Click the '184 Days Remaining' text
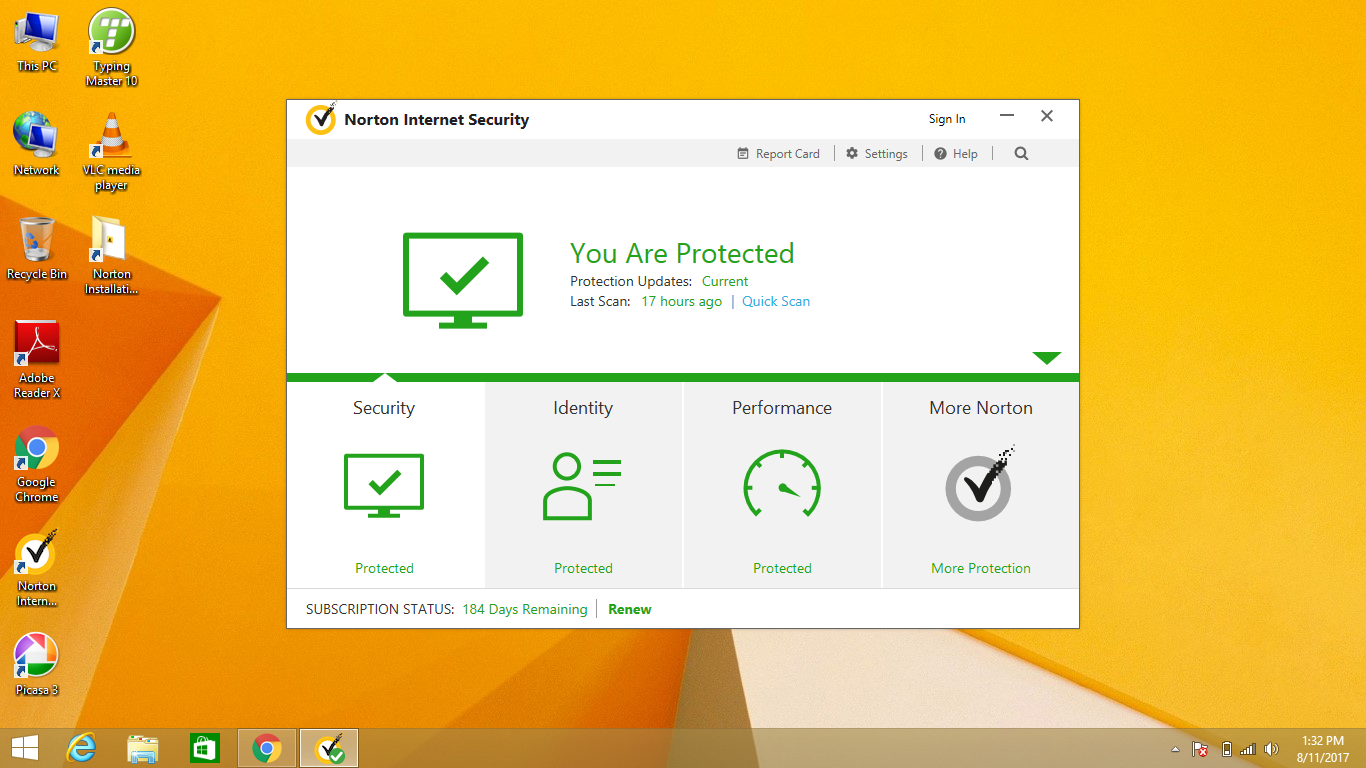1366x768 pixels. [525, 609]
